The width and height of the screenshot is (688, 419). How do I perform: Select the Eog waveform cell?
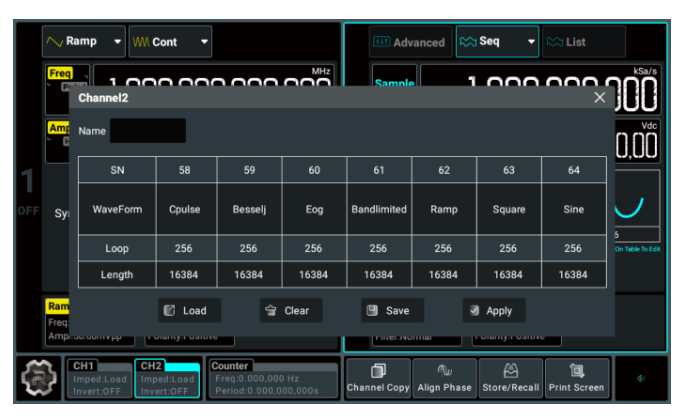point(314,209)
